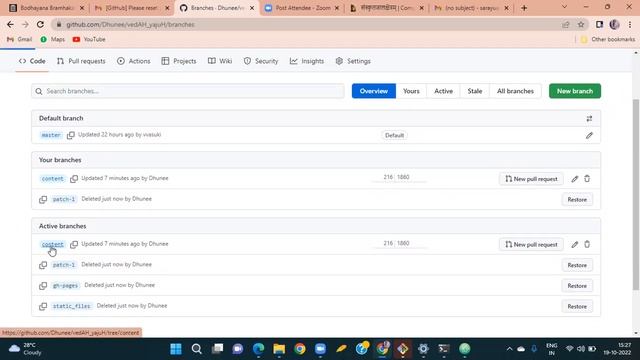Restore the static_files branch
The width and height of the screenshot is (640, 360).
pyautogui.click(x=577, y=306)
